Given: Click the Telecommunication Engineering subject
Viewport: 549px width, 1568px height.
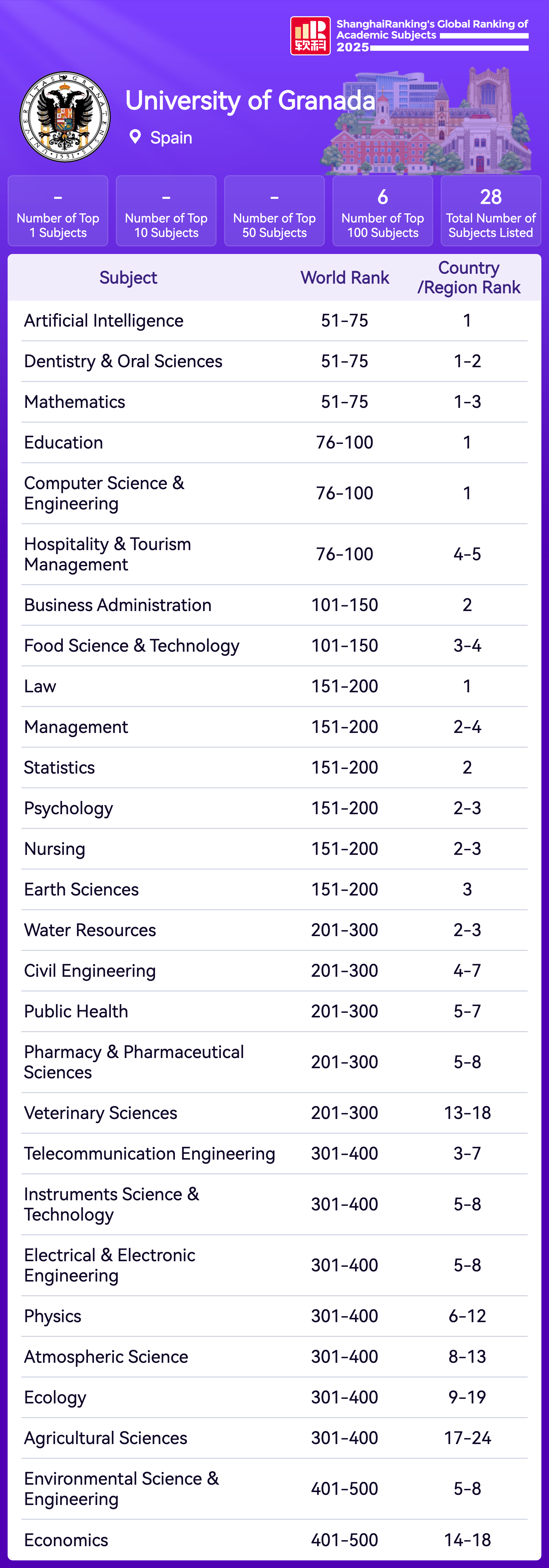Looking at the screenshot, I should (x=149, y=1154).
